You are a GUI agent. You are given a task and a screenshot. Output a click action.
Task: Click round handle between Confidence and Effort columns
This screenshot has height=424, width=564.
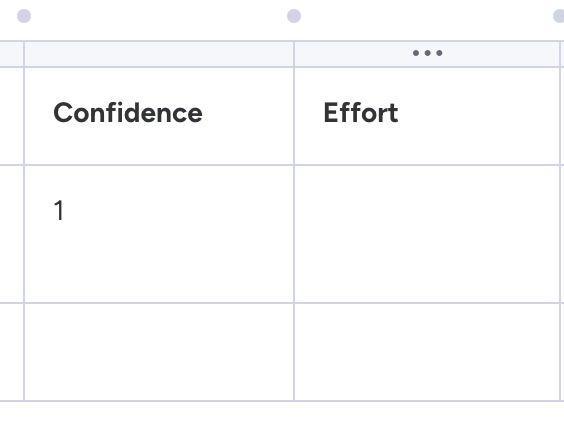click(x=294, y=16)
